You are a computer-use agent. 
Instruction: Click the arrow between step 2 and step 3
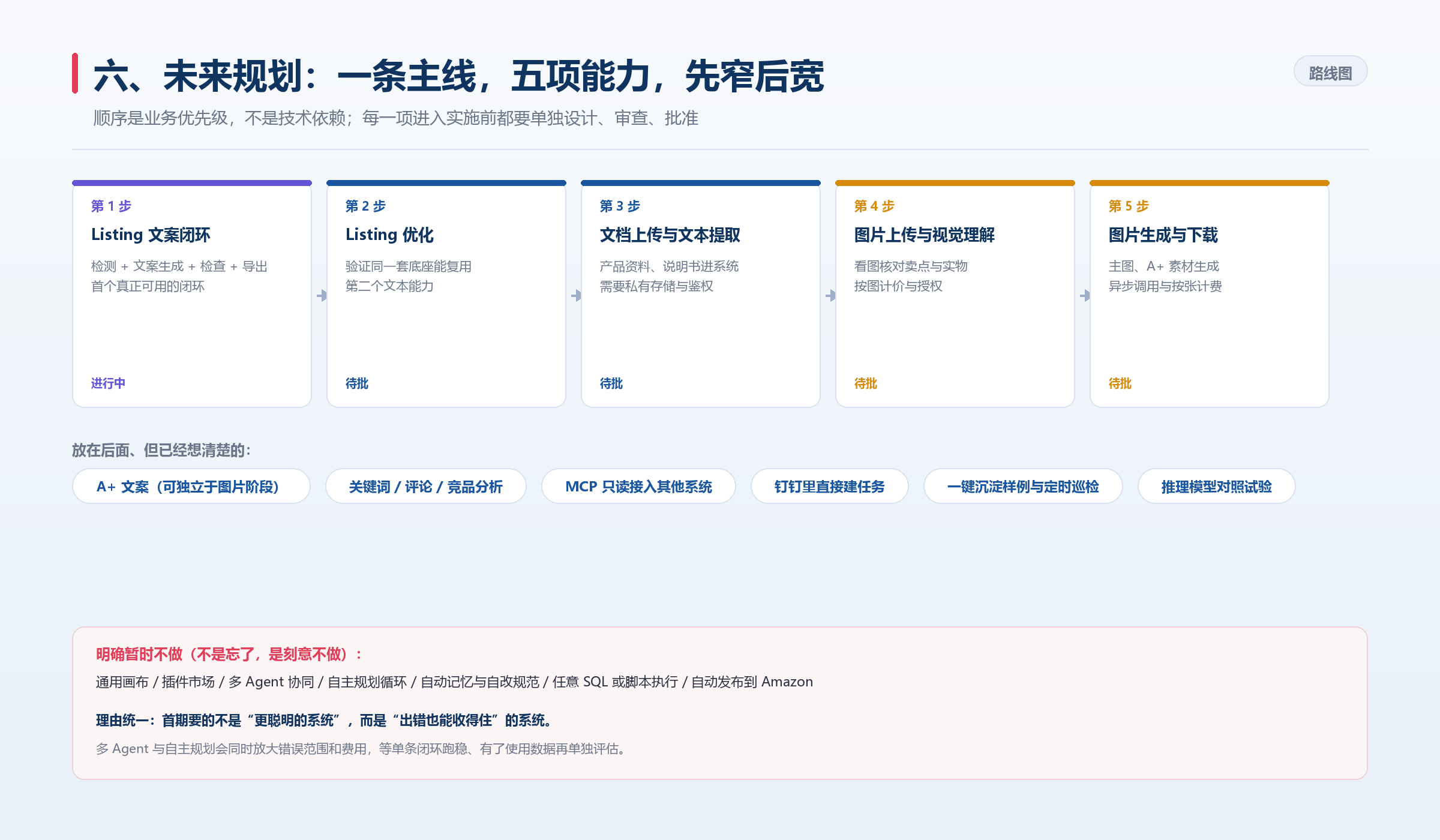click(x=576, y=295)
